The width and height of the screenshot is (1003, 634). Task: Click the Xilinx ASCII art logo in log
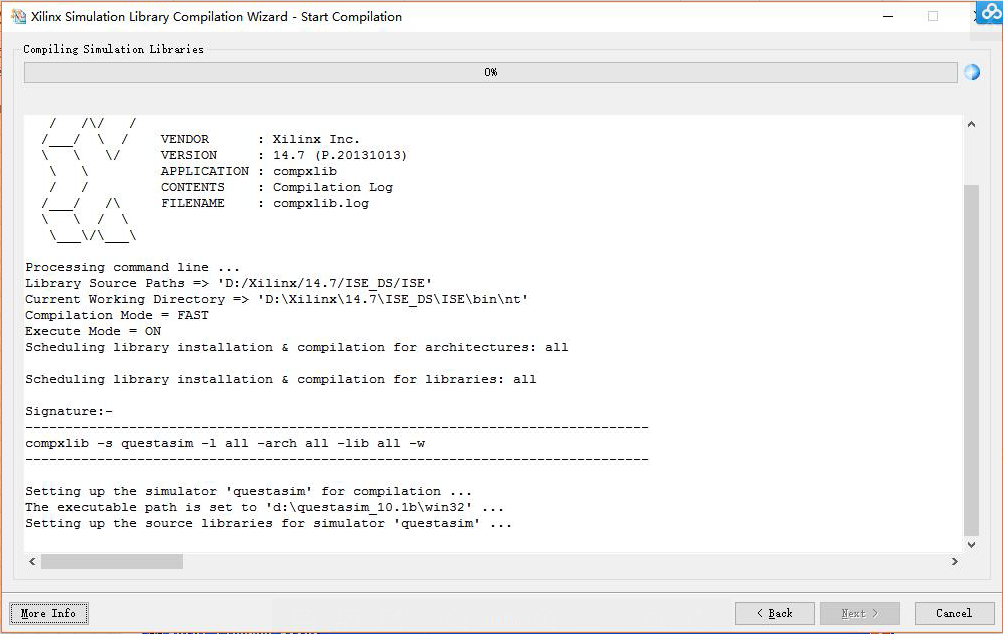point(89,179)
